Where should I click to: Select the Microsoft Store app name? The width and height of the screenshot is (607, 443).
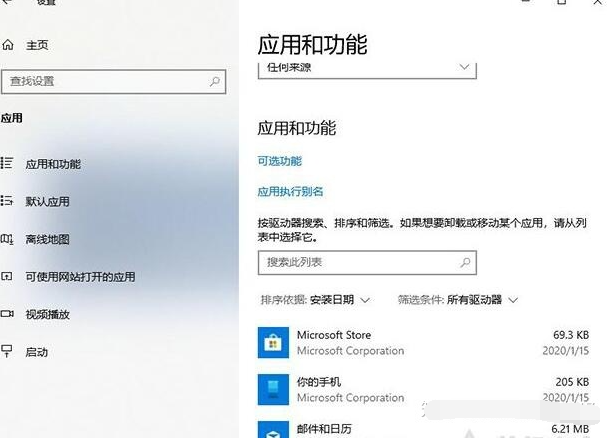coord(334,335)
